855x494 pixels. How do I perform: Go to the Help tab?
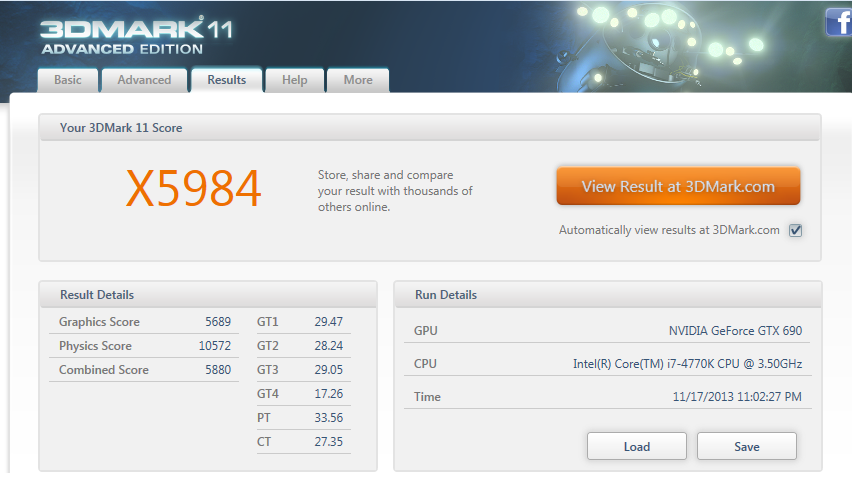(295, 80)
